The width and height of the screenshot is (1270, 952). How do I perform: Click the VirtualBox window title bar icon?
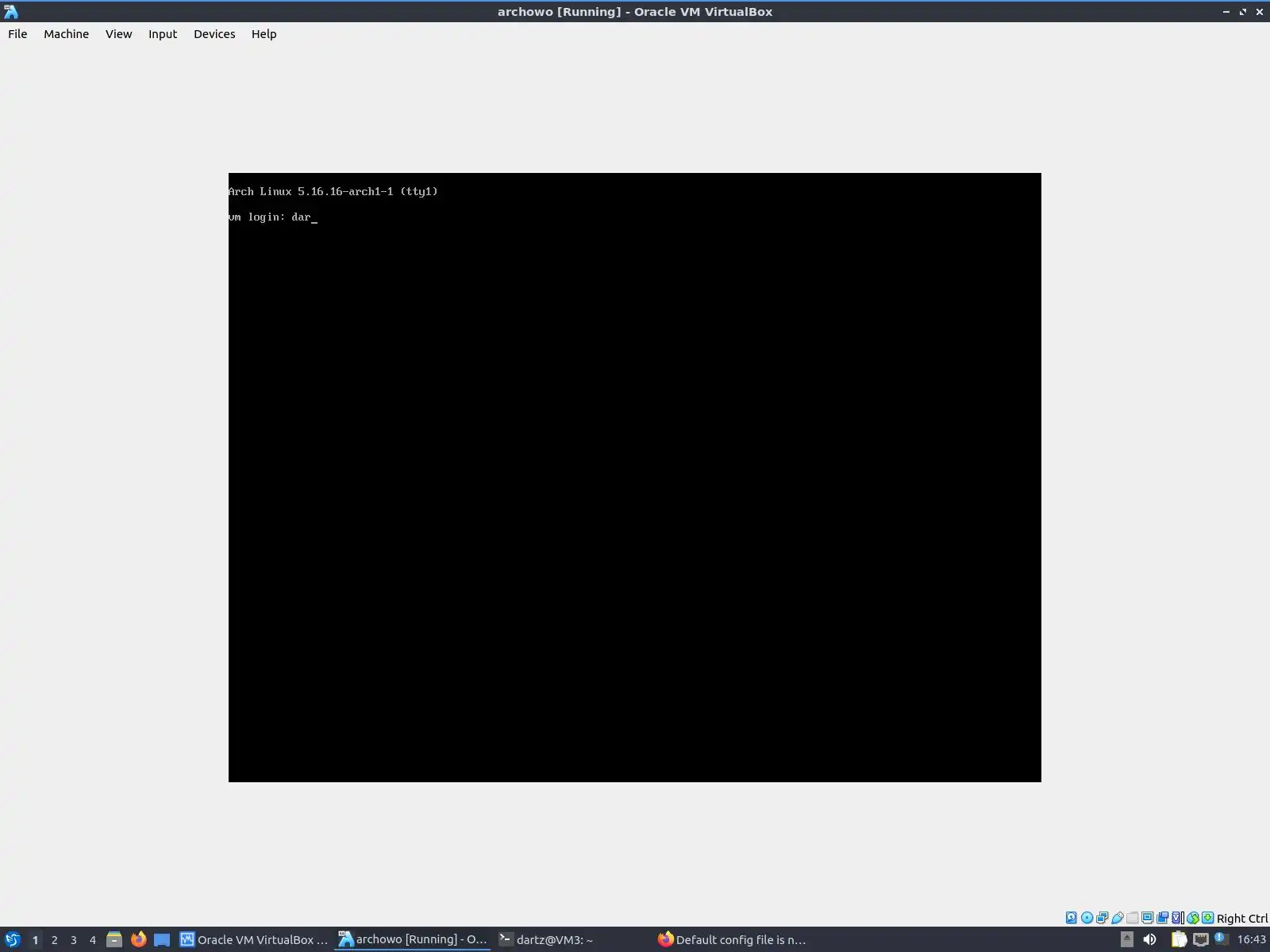point(10,11)
